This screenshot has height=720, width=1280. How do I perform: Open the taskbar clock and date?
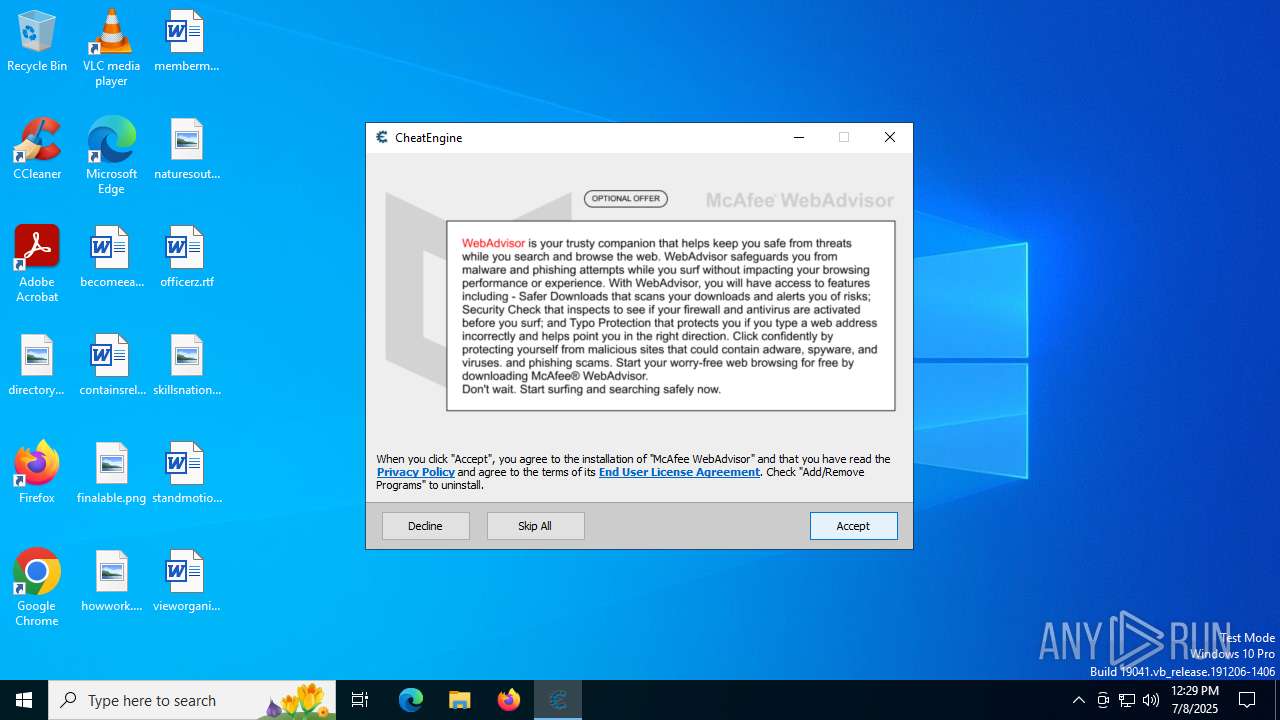[1195, 700]
